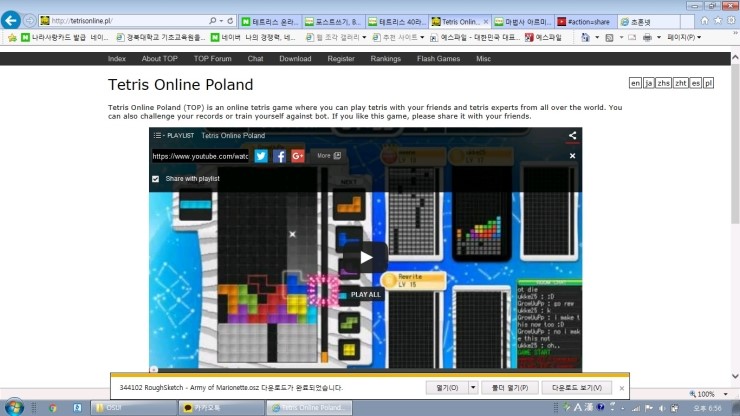The height and width of the screenshot is (416, 740).
Task: Click the refresh icon in address bar
Action: (x=230, y=21)
